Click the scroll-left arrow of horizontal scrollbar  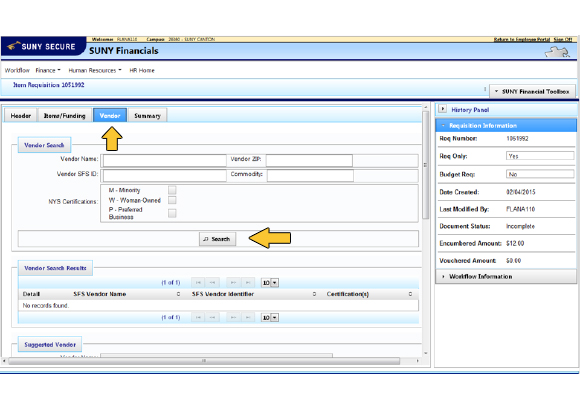(x=4, y=361)
